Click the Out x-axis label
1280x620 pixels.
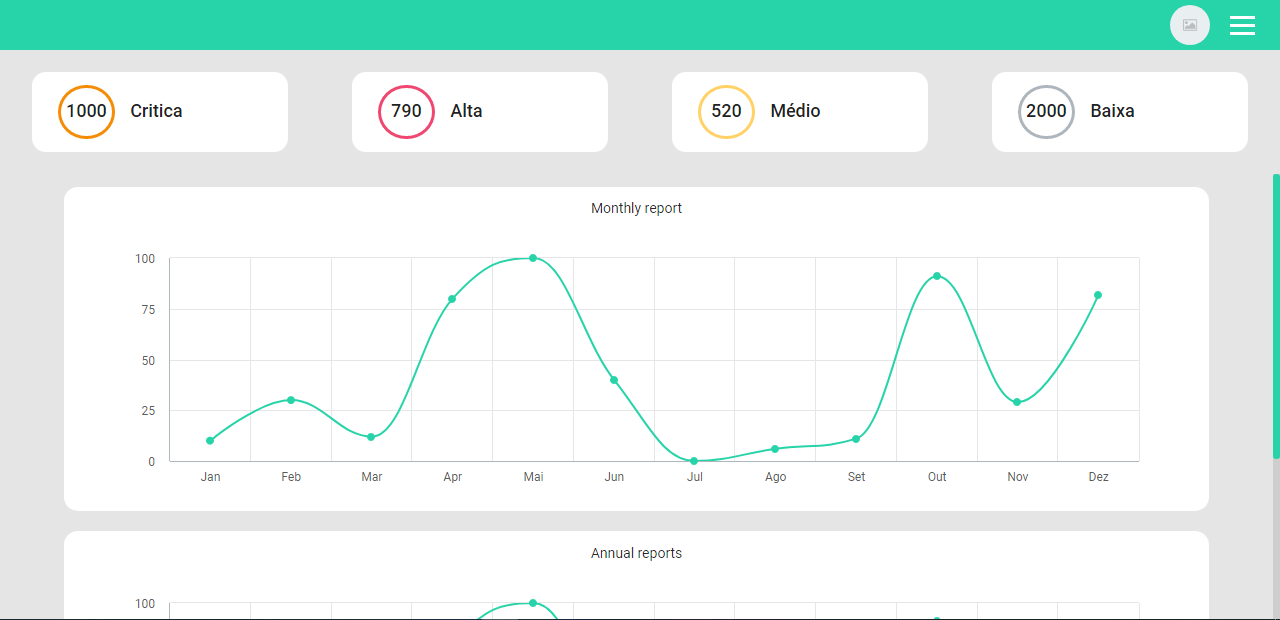coord(937,477)
